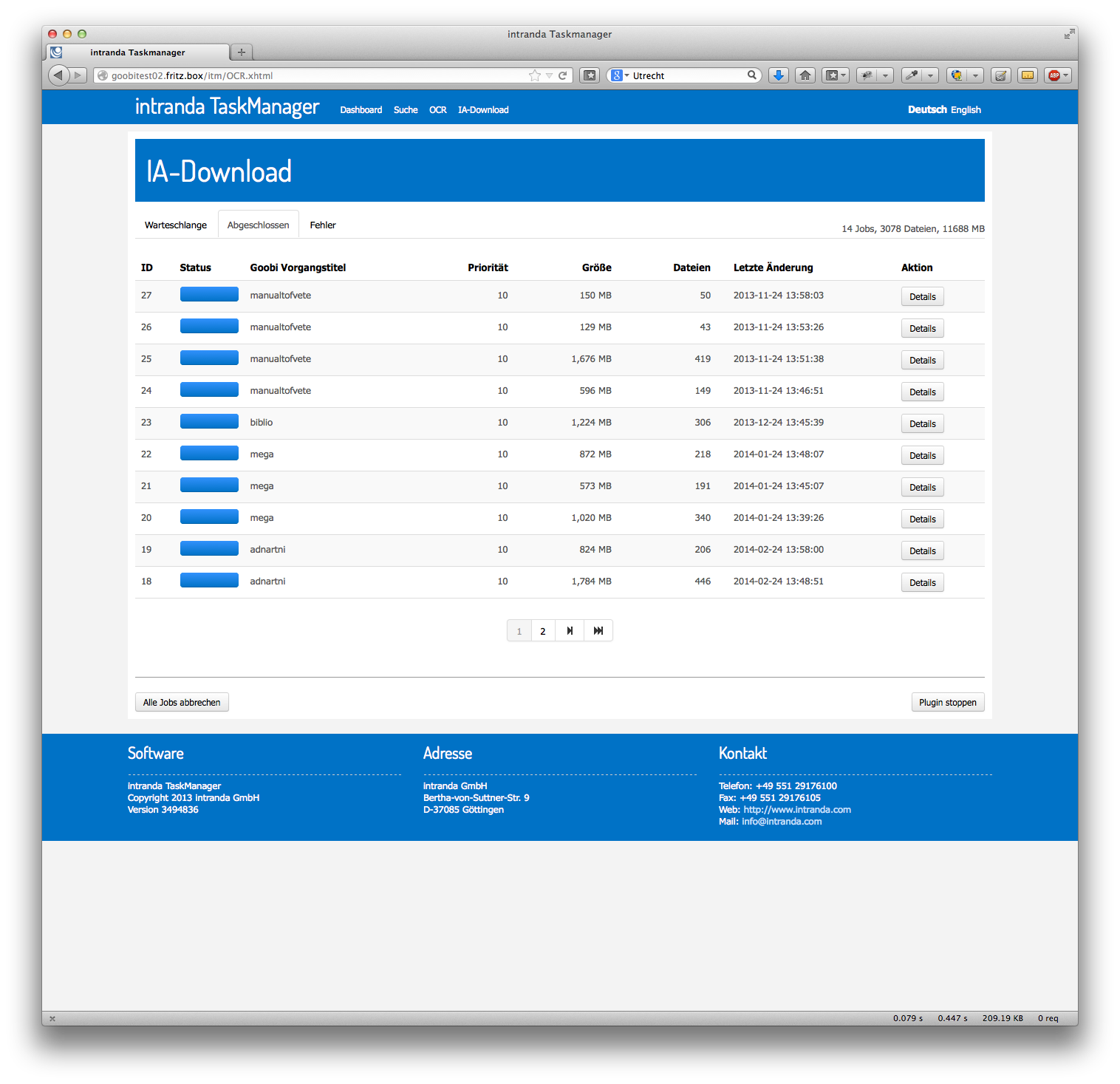Image resolution: width=1120 pixels, height=1084 pixels.
Task: Click the search magnifier icon
Action: tap(752, 75)
